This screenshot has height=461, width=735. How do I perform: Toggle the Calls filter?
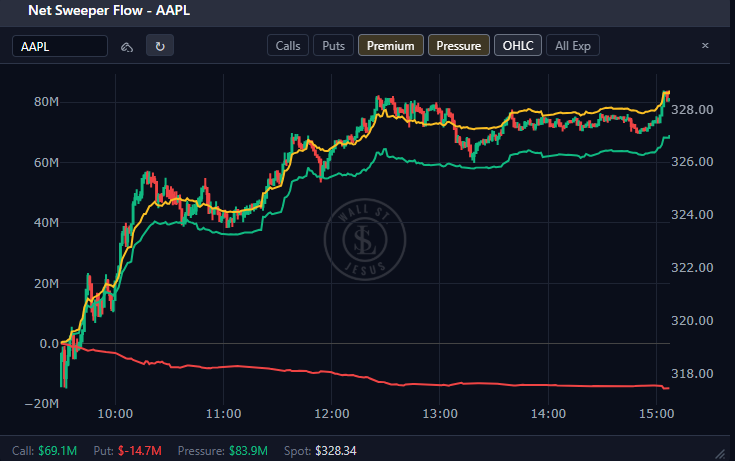pyautogui.click(x=288, y=45)
